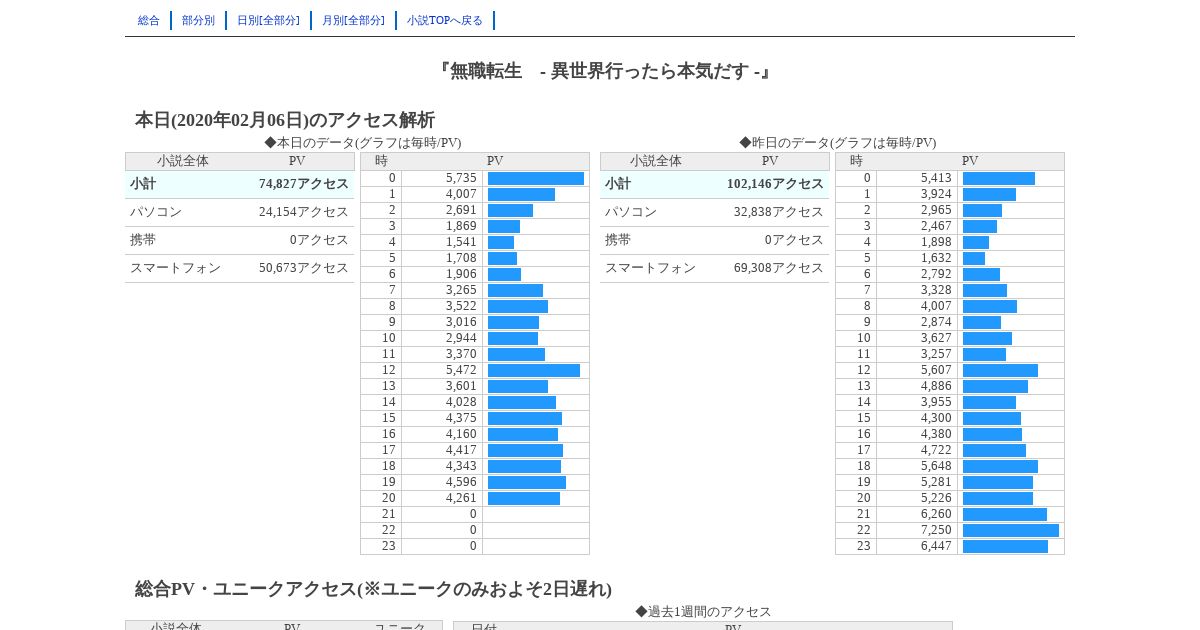
Task: Click today's 携帯 row with 0アクセス
Action: pyautogui.click(x=240, y=241)
